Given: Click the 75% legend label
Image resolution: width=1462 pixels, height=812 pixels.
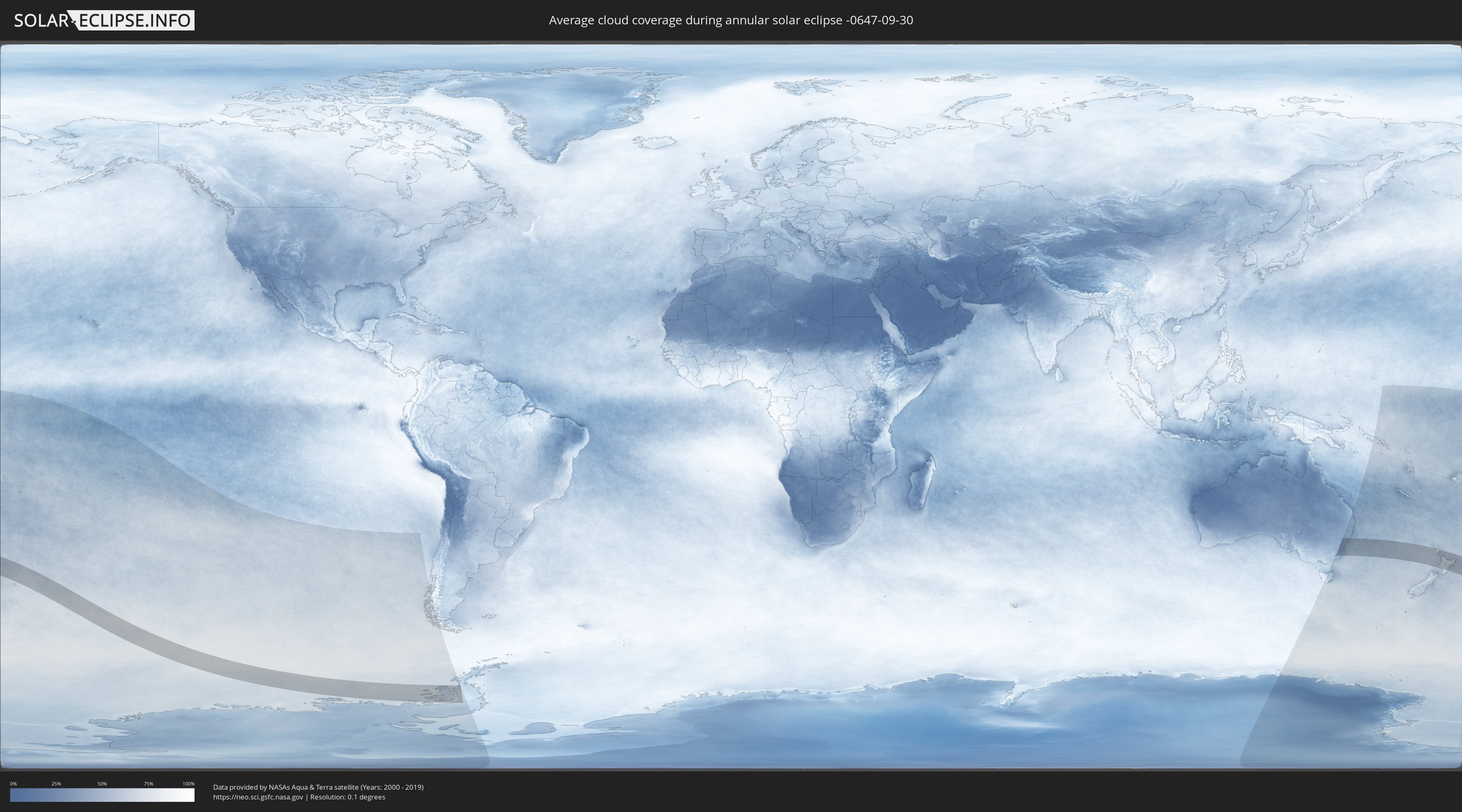Looking at the screenshot, I should (149, 784).
